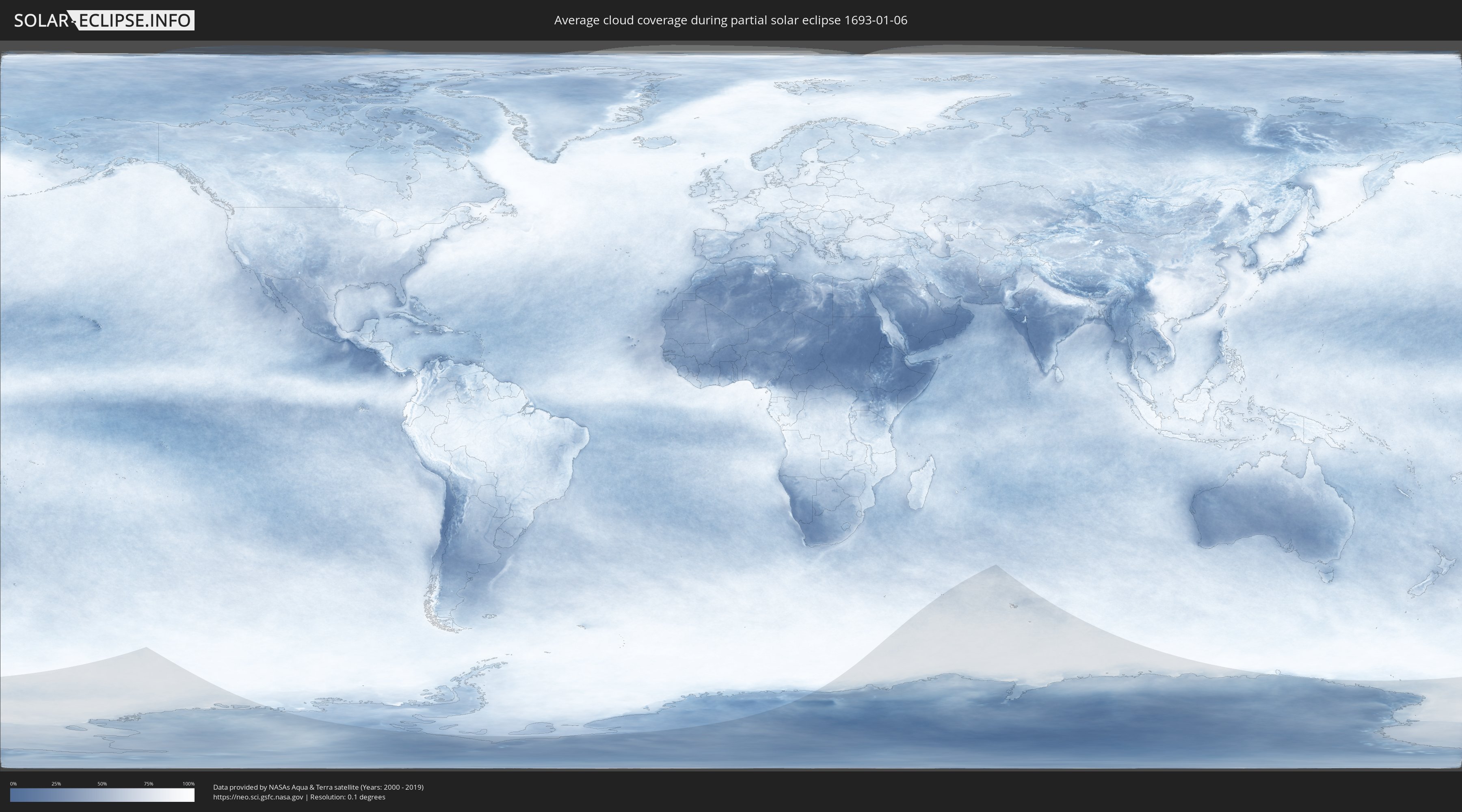Click the middle of the cloud gradient bar
The height and width of the screenshot is (812, 1462).
point(102,795)
